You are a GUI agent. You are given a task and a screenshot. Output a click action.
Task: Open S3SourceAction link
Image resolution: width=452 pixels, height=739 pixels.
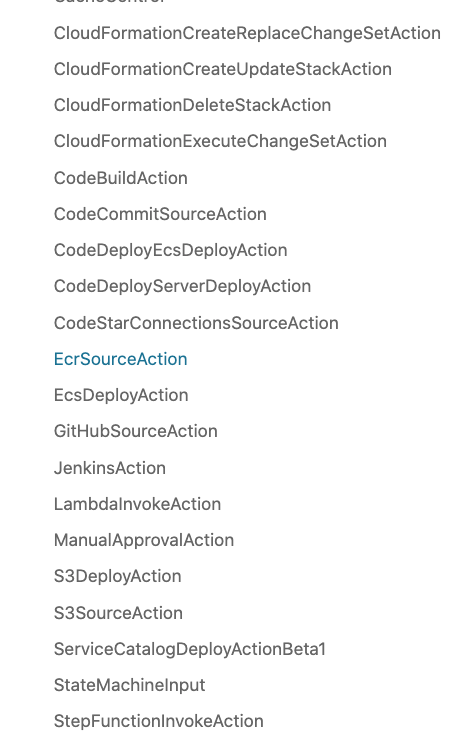coord(118,613)
